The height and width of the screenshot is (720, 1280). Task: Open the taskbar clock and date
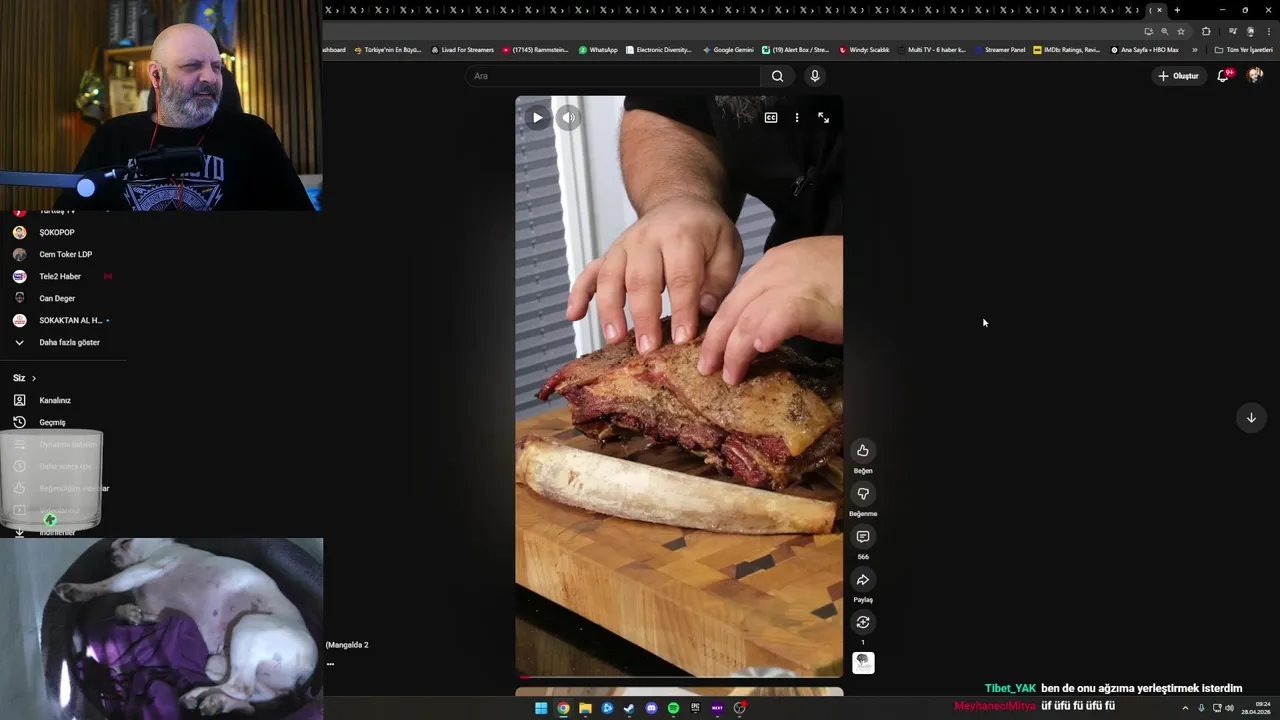pyautogui.click(x=1257, y=708)
